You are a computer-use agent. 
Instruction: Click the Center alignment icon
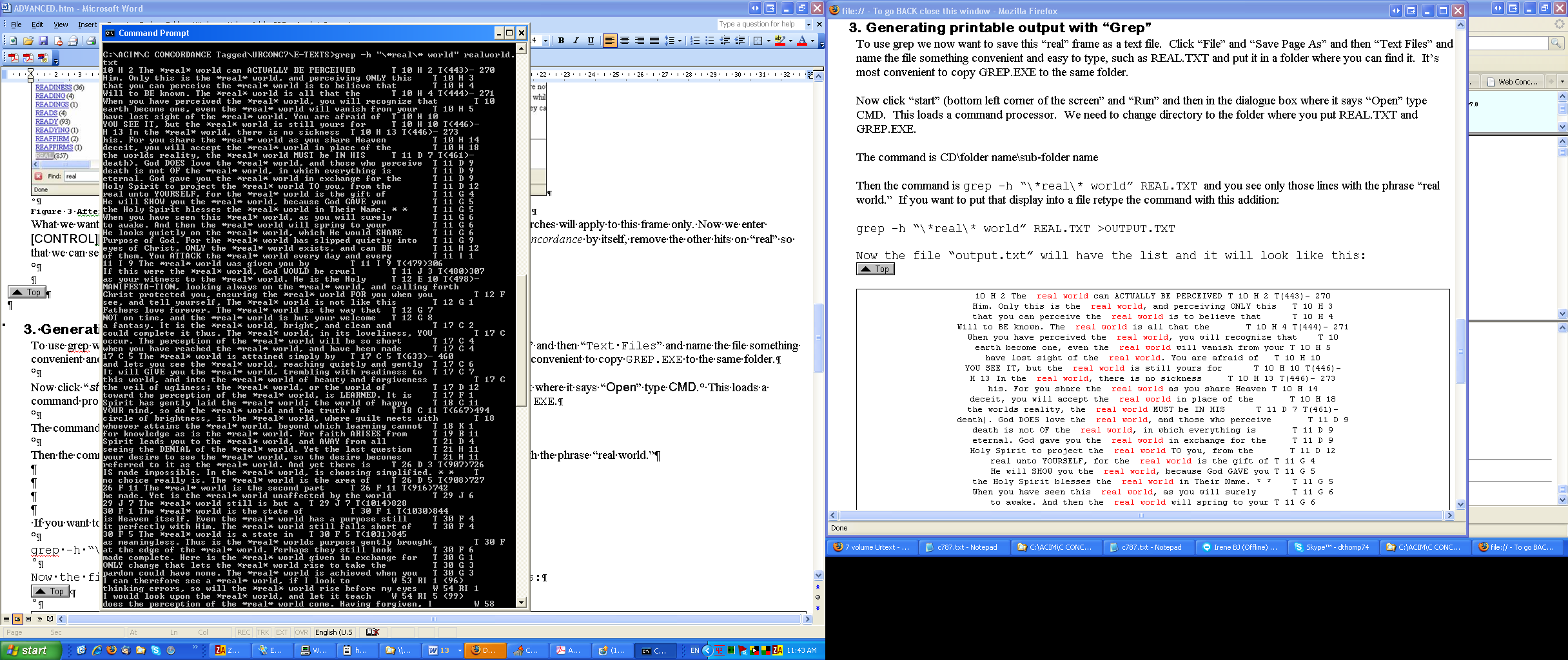pos(624,41)
